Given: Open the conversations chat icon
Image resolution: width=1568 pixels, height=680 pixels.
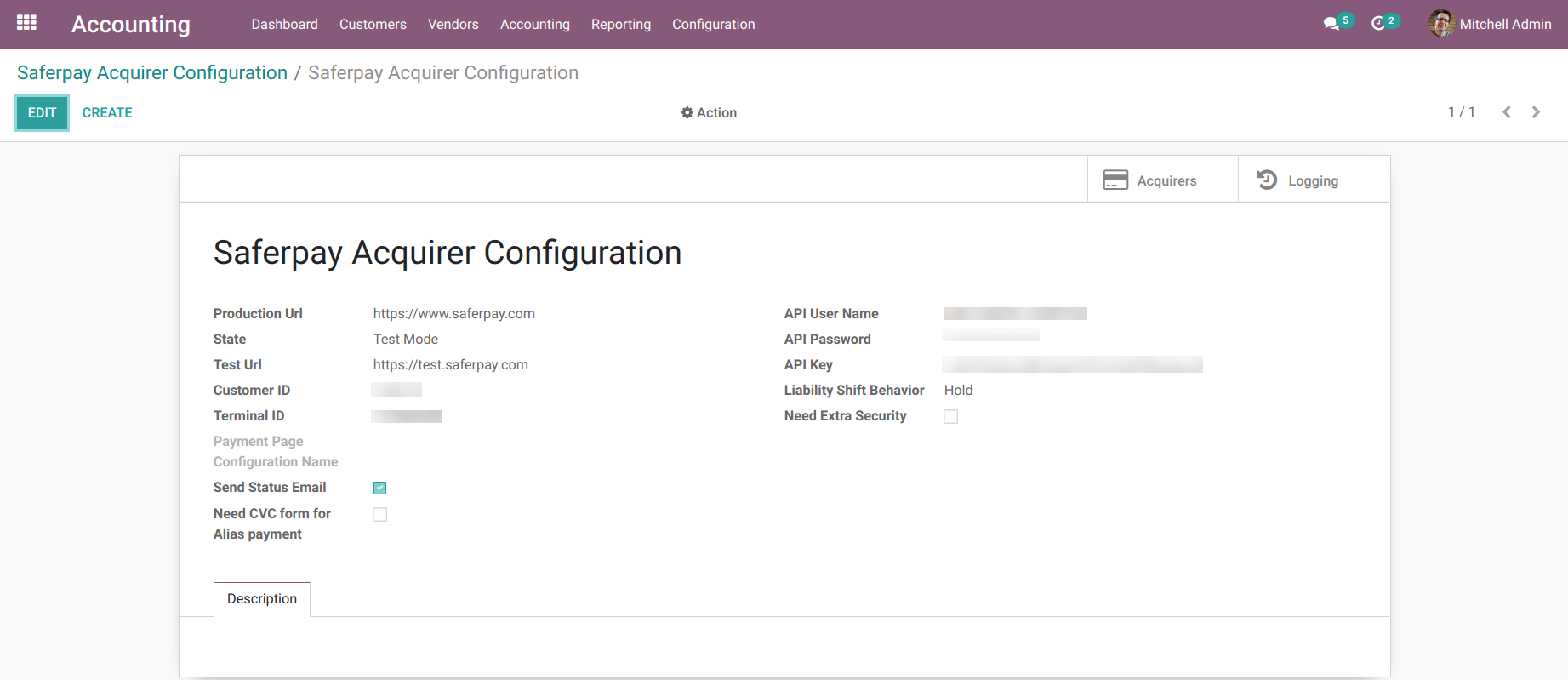Looking at the screenshot, I should pos(1331,24).
